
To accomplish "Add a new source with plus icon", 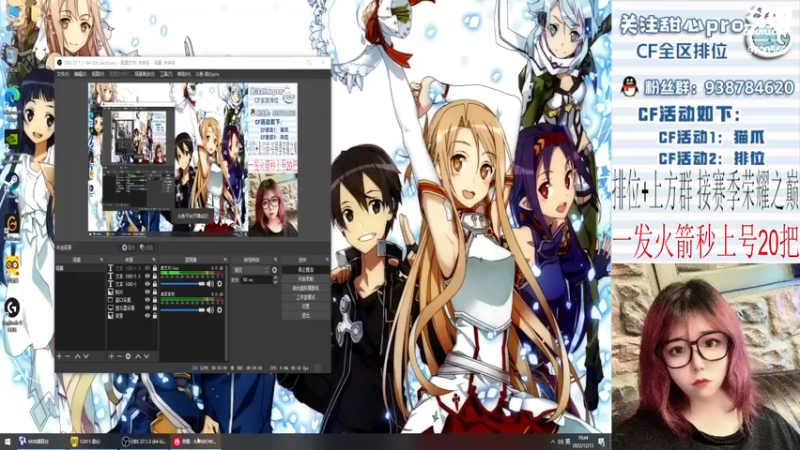I will click(111, 356).
